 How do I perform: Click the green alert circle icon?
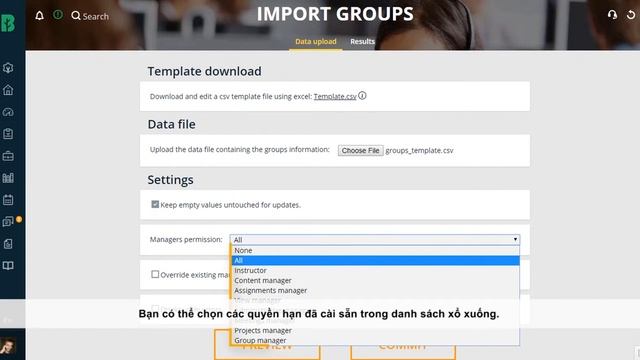pyautogui.click(x=58, y=15)
